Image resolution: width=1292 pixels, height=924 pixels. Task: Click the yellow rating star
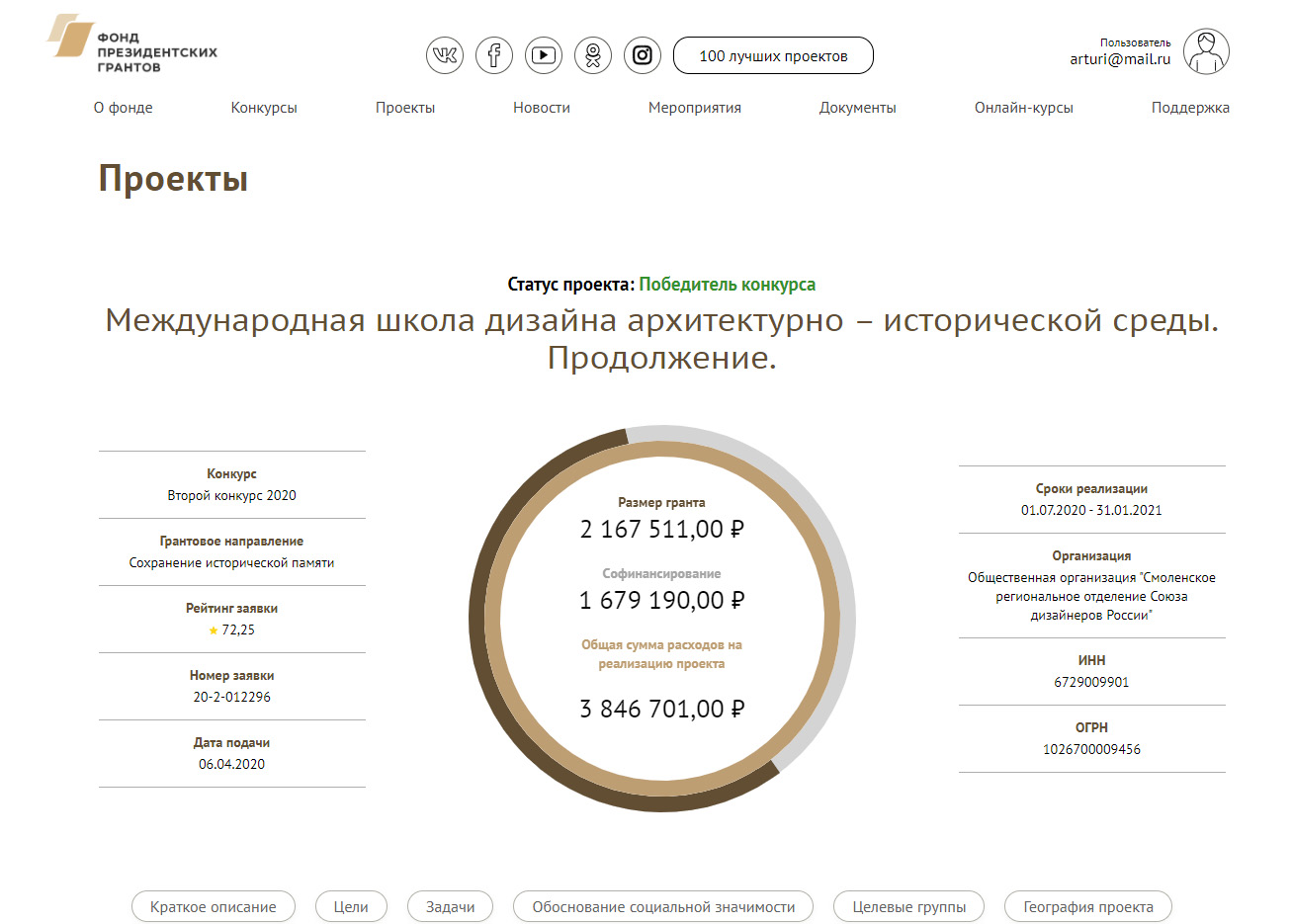point(214,630)
